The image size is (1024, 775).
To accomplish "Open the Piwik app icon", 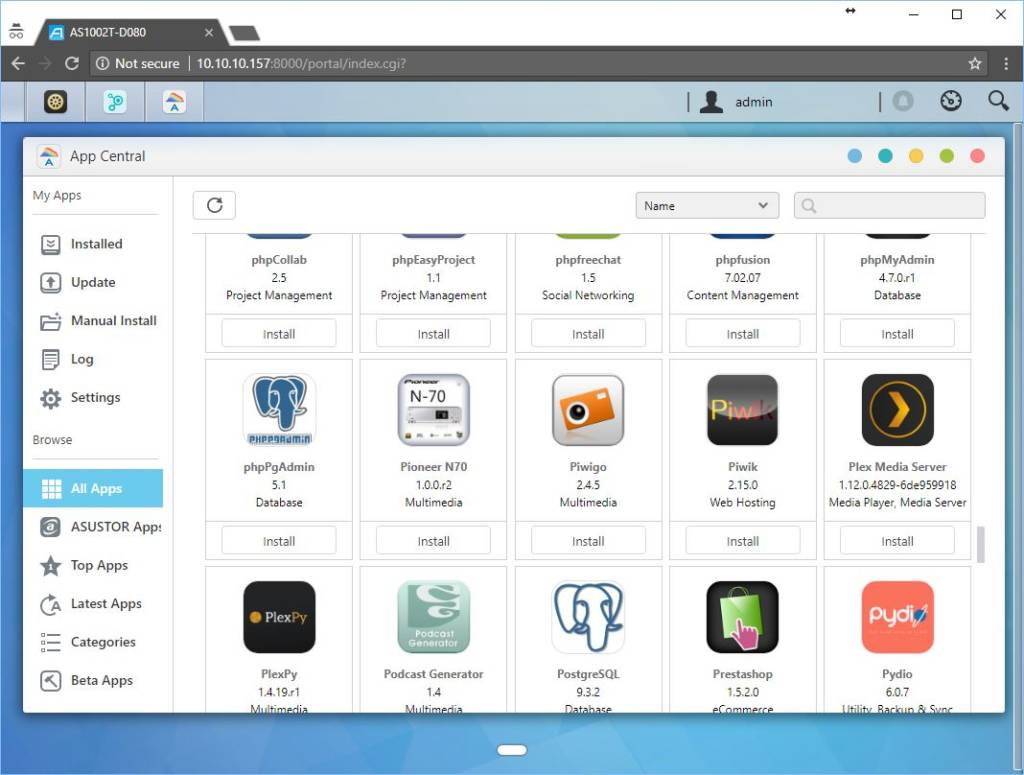I will pos(743,410).
